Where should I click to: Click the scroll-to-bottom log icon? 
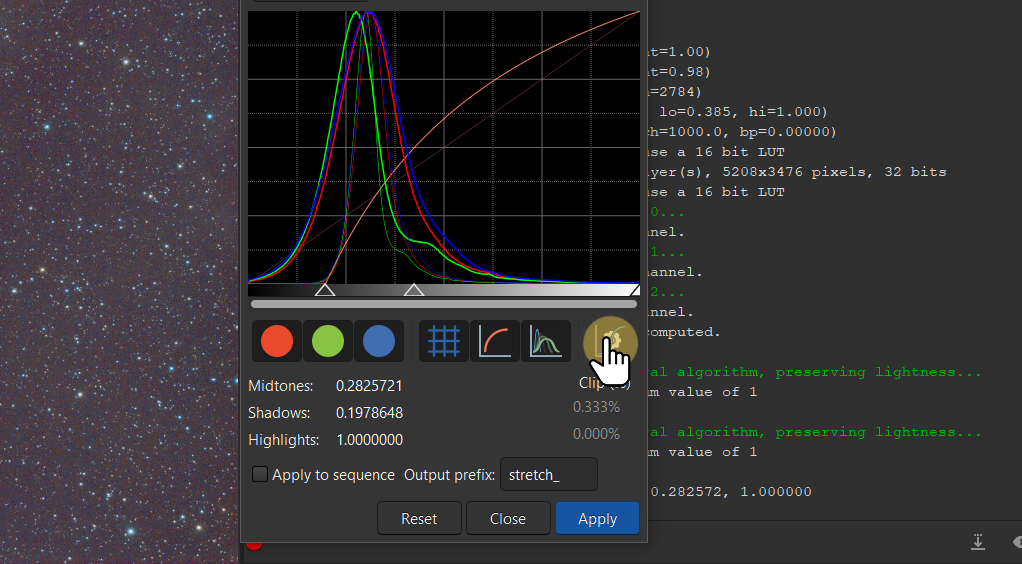[978, 541]
